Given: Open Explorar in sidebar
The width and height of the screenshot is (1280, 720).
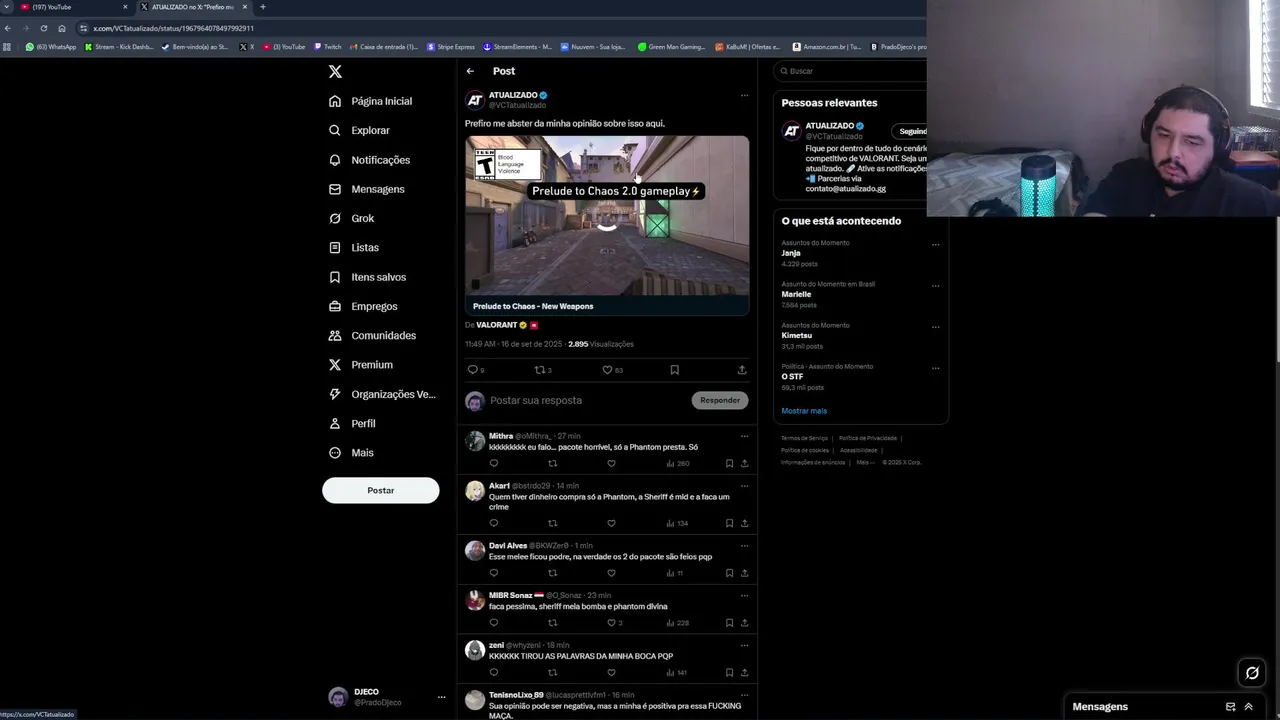Looking at the screenshot, I should 359,130.
